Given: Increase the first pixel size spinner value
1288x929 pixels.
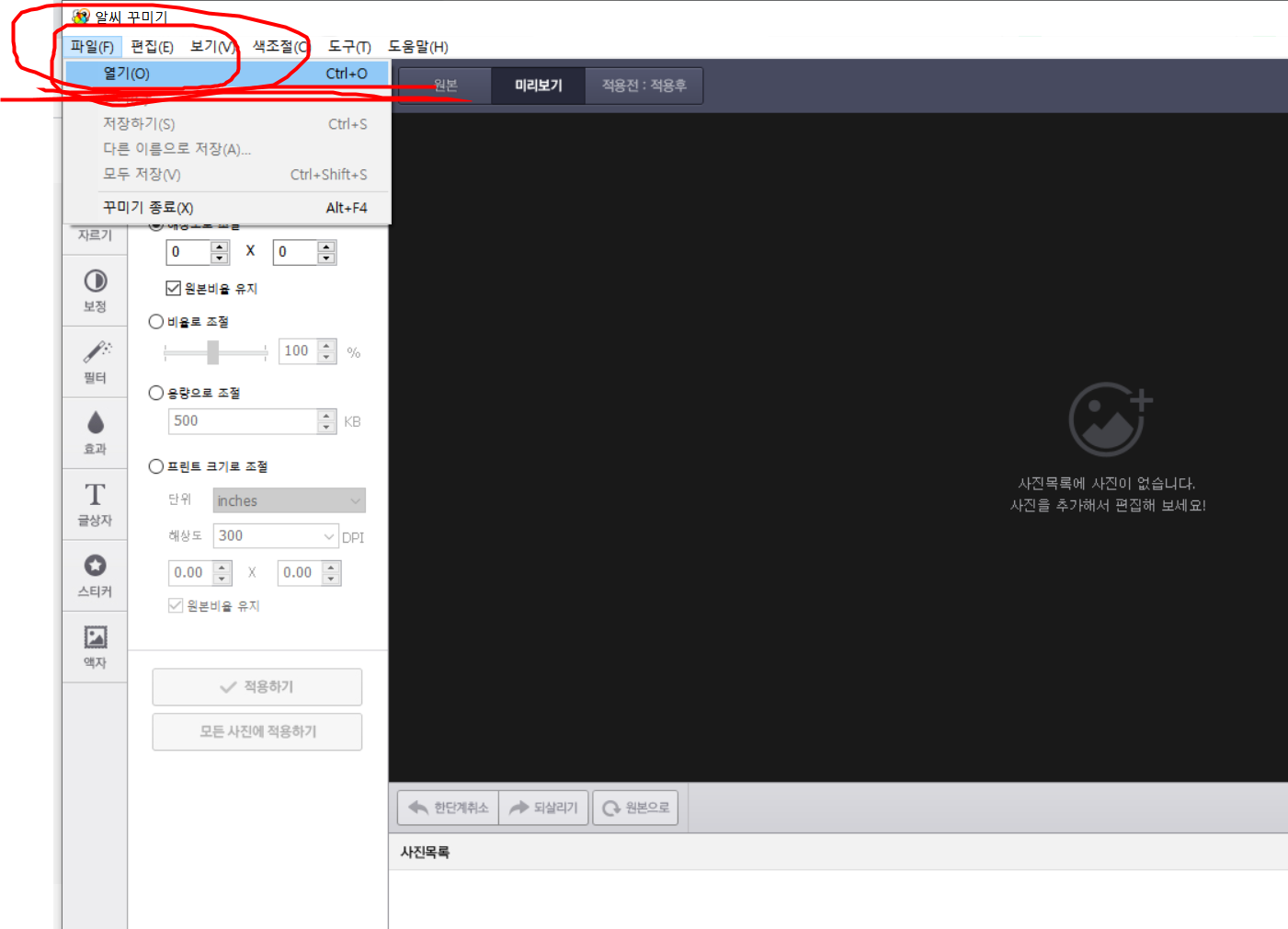Looking at the screenshot, I should point(219,247).
